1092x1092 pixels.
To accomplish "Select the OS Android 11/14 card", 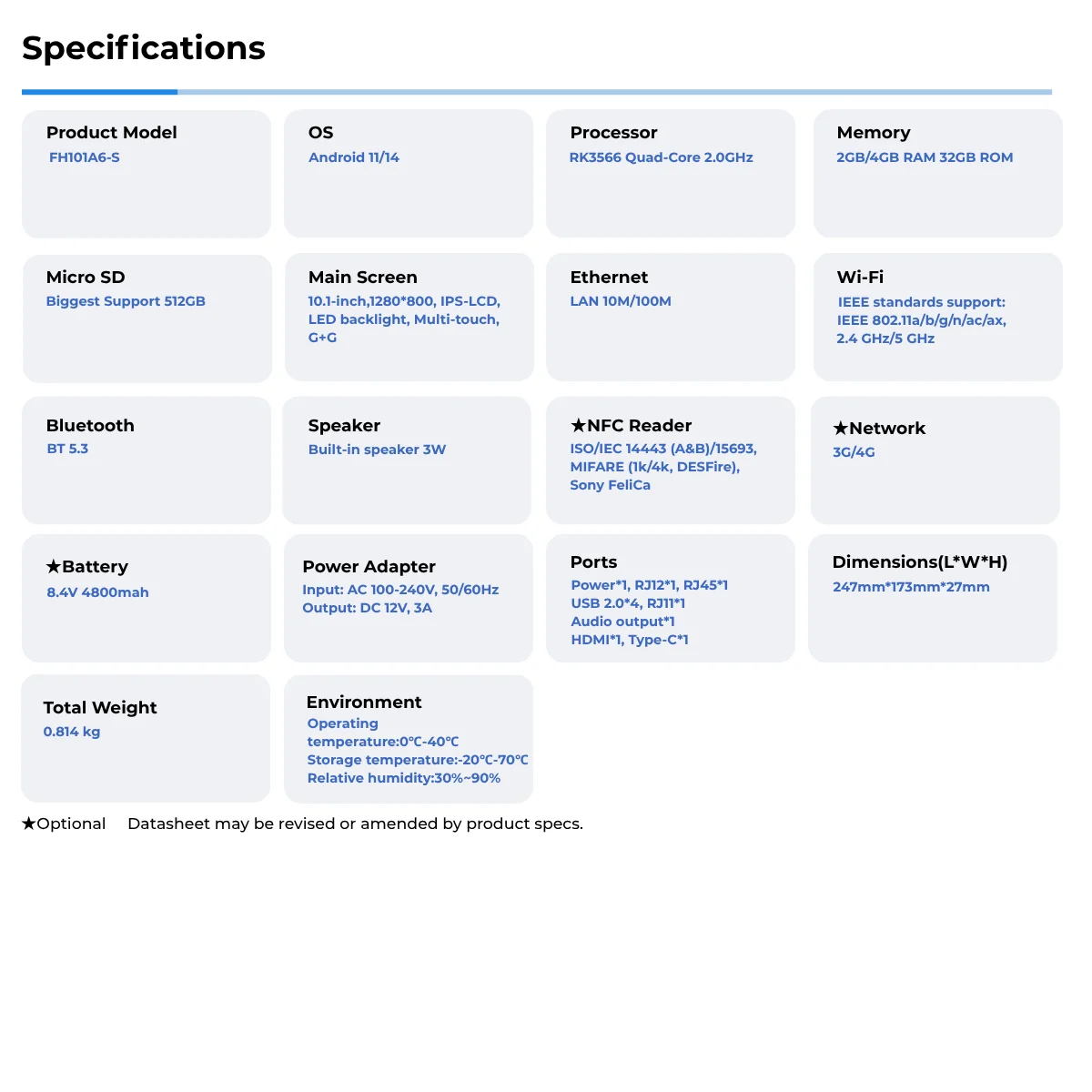I will click(409, 174).
